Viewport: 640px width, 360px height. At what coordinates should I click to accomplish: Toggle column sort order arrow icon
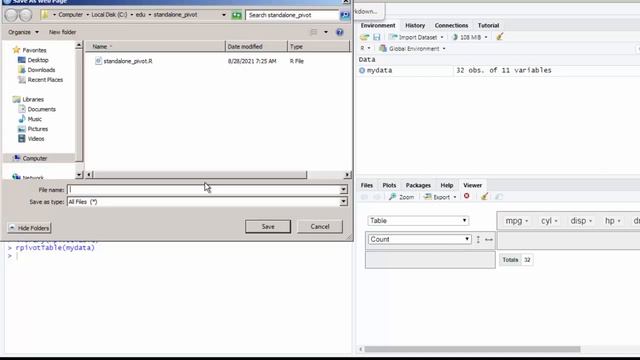click(489, 240)
